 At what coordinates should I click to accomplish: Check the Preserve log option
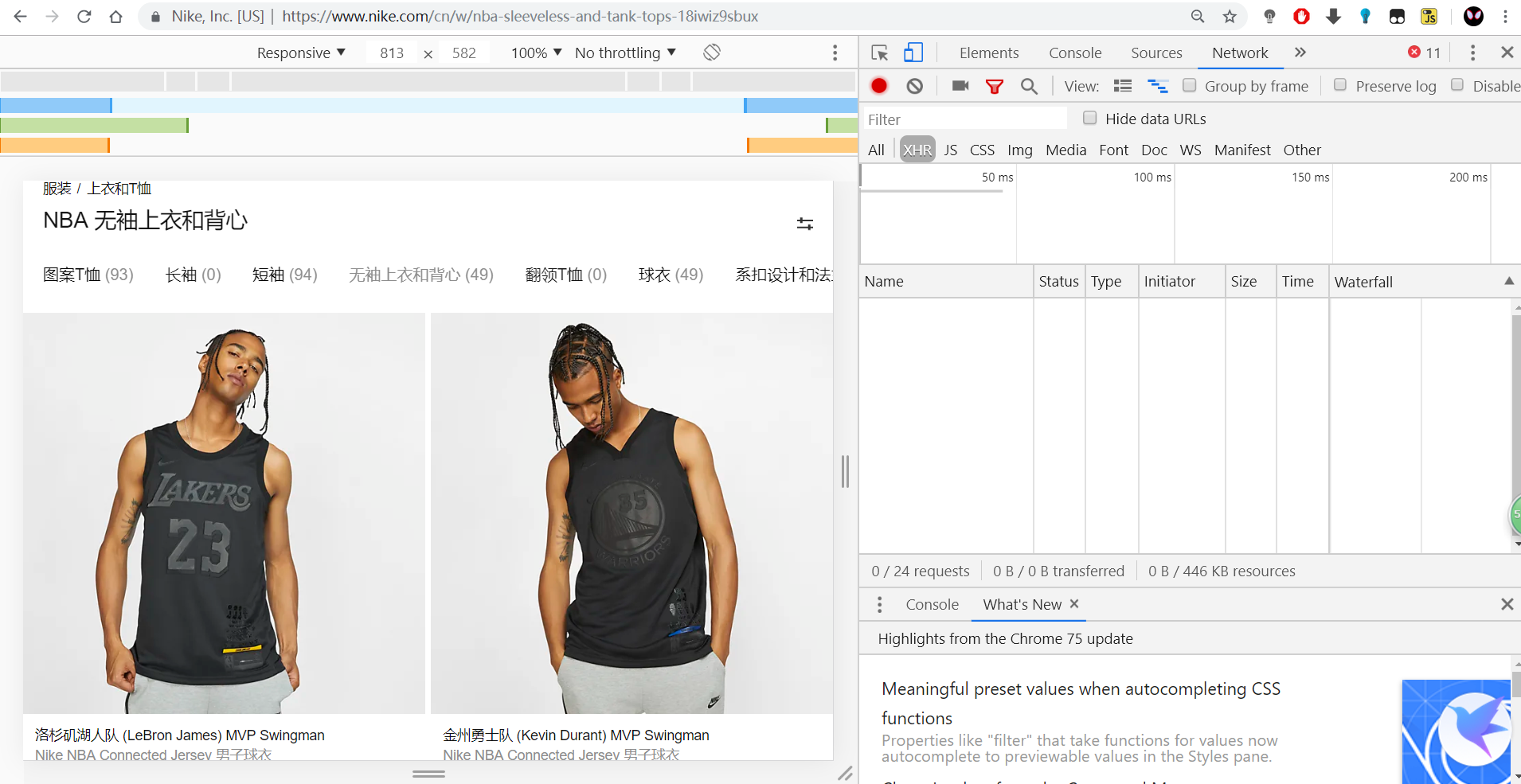(1340, 85)
